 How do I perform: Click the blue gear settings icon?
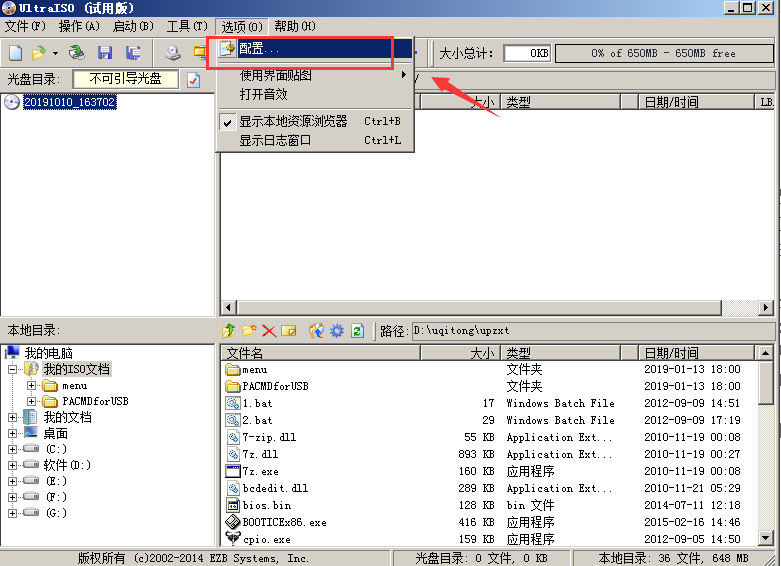click(337, 330)
